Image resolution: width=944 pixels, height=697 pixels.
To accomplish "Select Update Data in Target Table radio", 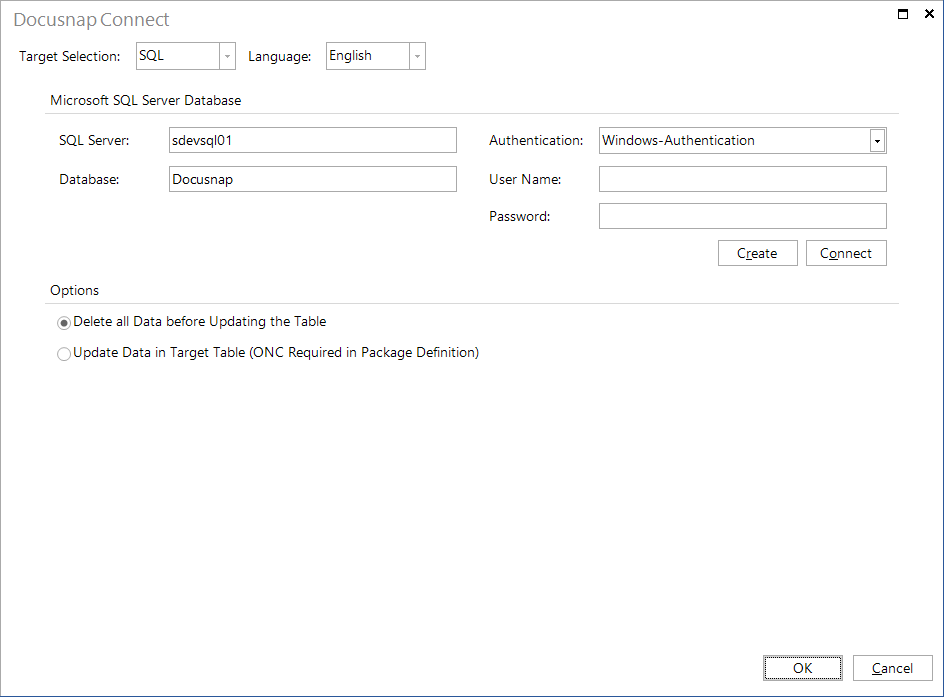I will [x=64, y=354].
